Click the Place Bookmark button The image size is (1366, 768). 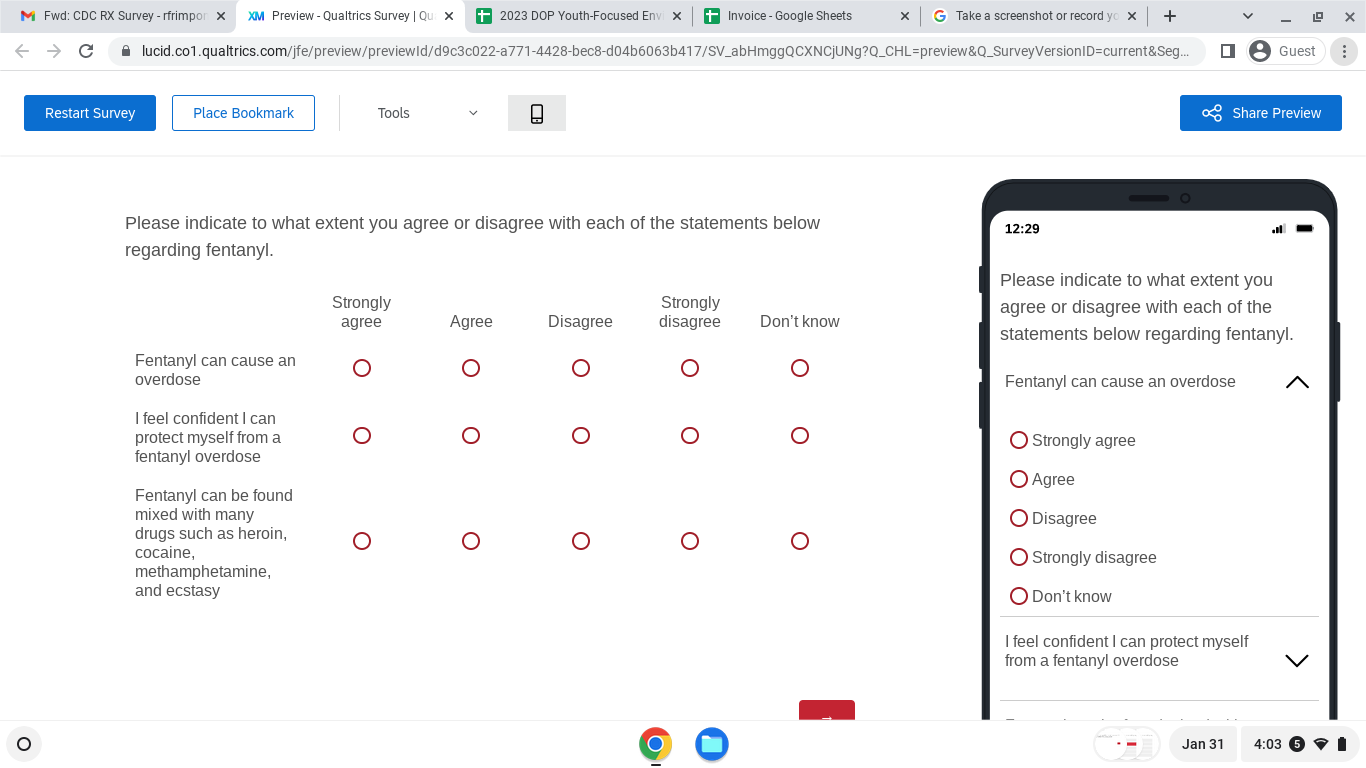click(243, 113)
